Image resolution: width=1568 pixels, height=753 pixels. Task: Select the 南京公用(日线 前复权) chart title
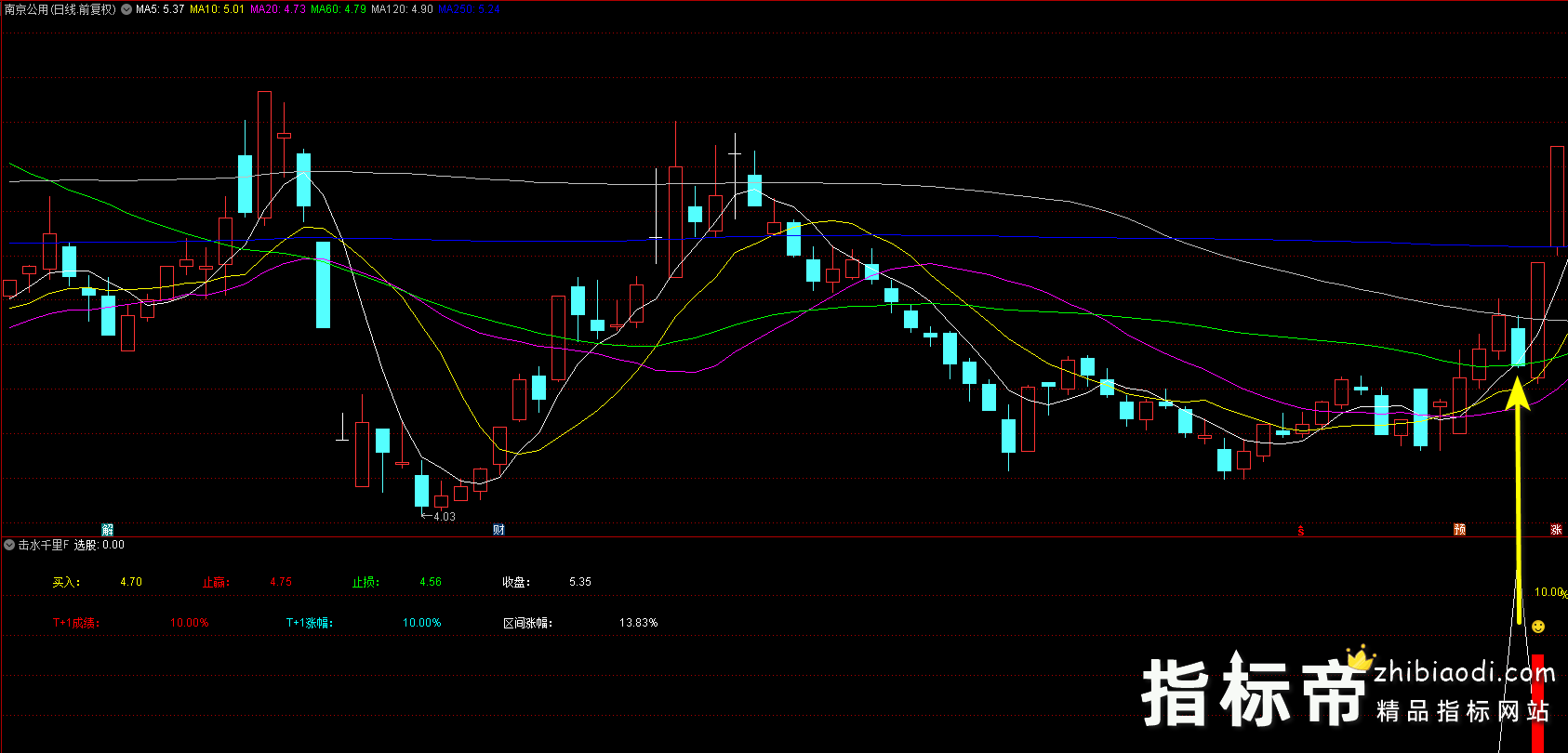[60, 9]
